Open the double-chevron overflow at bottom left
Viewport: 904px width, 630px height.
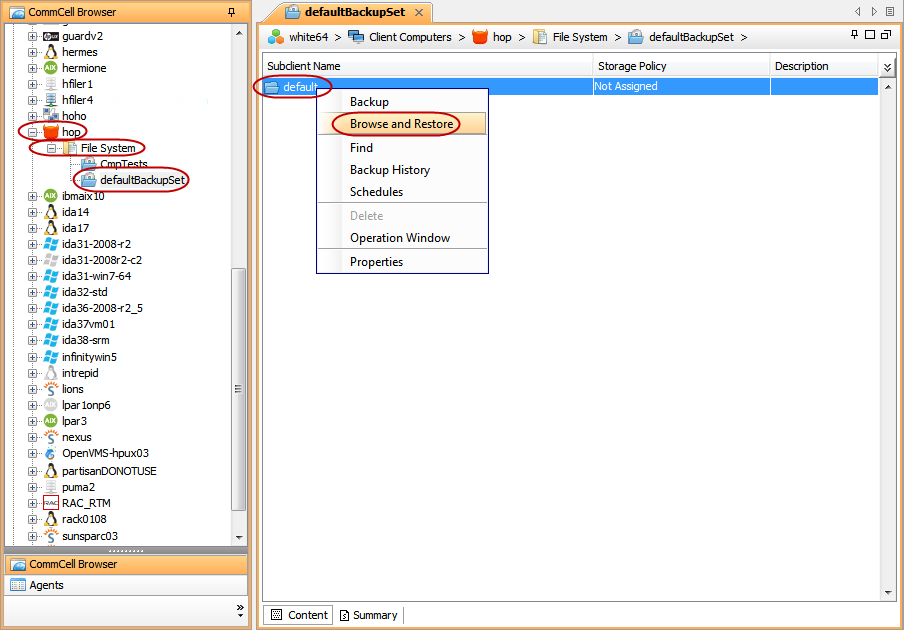[240, 606]
